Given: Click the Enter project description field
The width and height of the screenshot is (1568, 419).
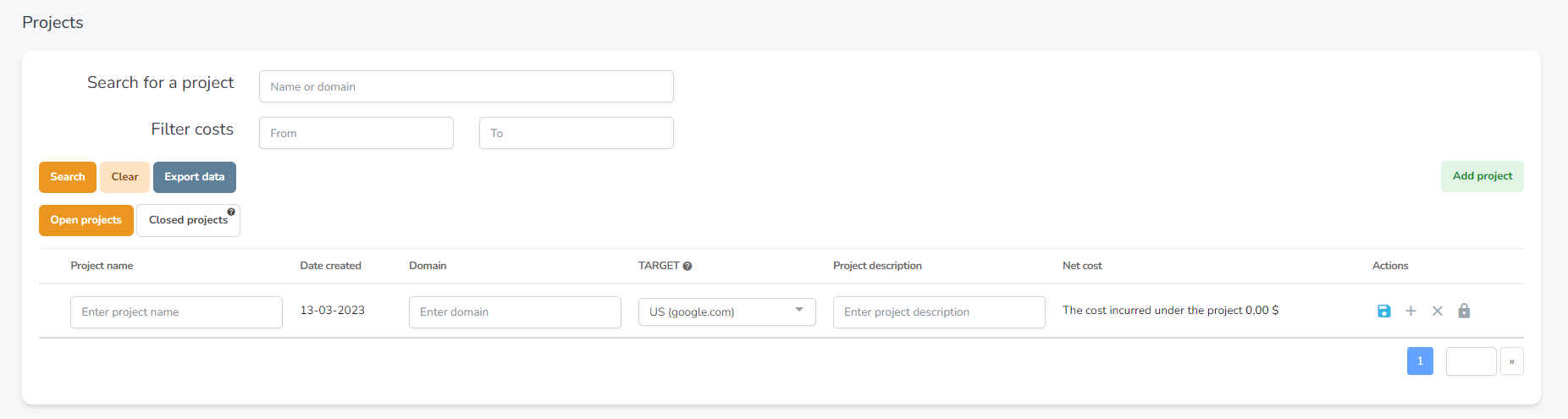Looking at the screenshot, I should 939,312.
